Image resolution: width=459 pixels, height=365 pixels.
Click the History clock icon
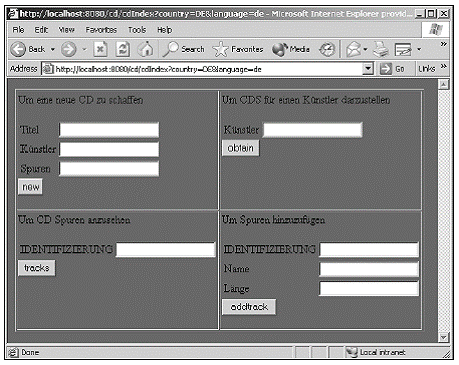pos(327,49)
